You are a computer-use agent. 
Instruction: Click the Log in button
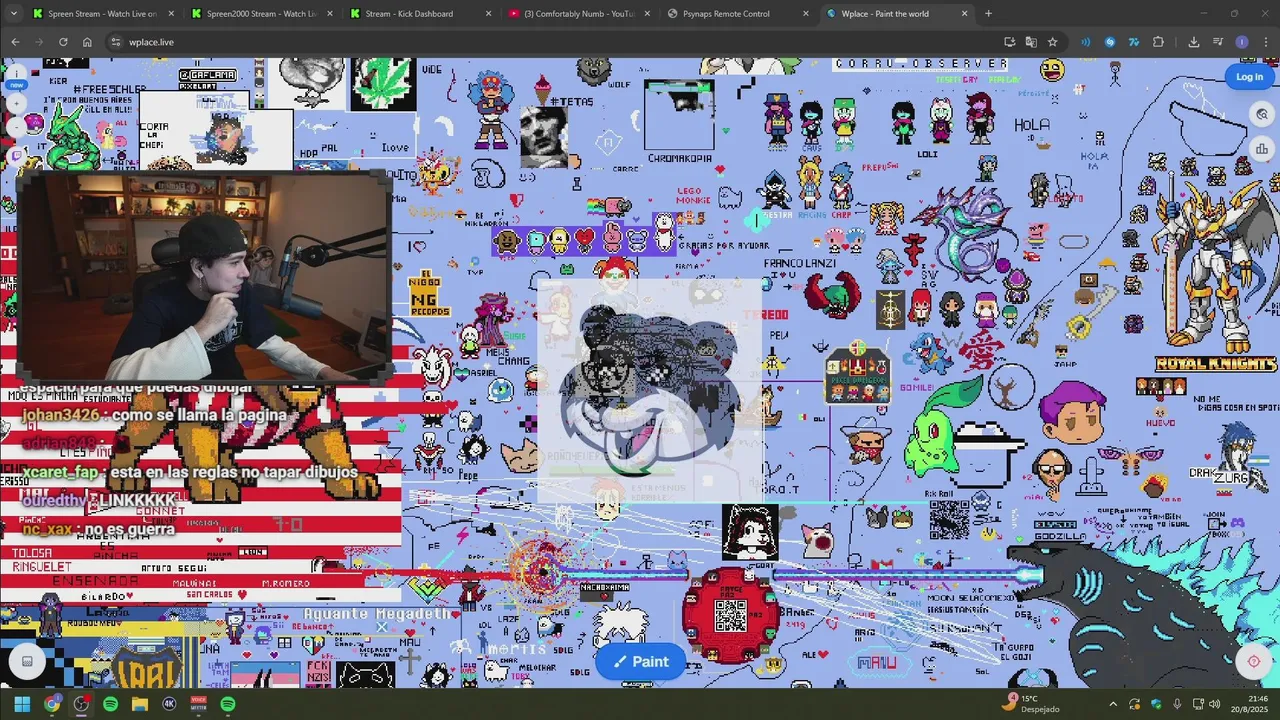tap(1249, 77)
